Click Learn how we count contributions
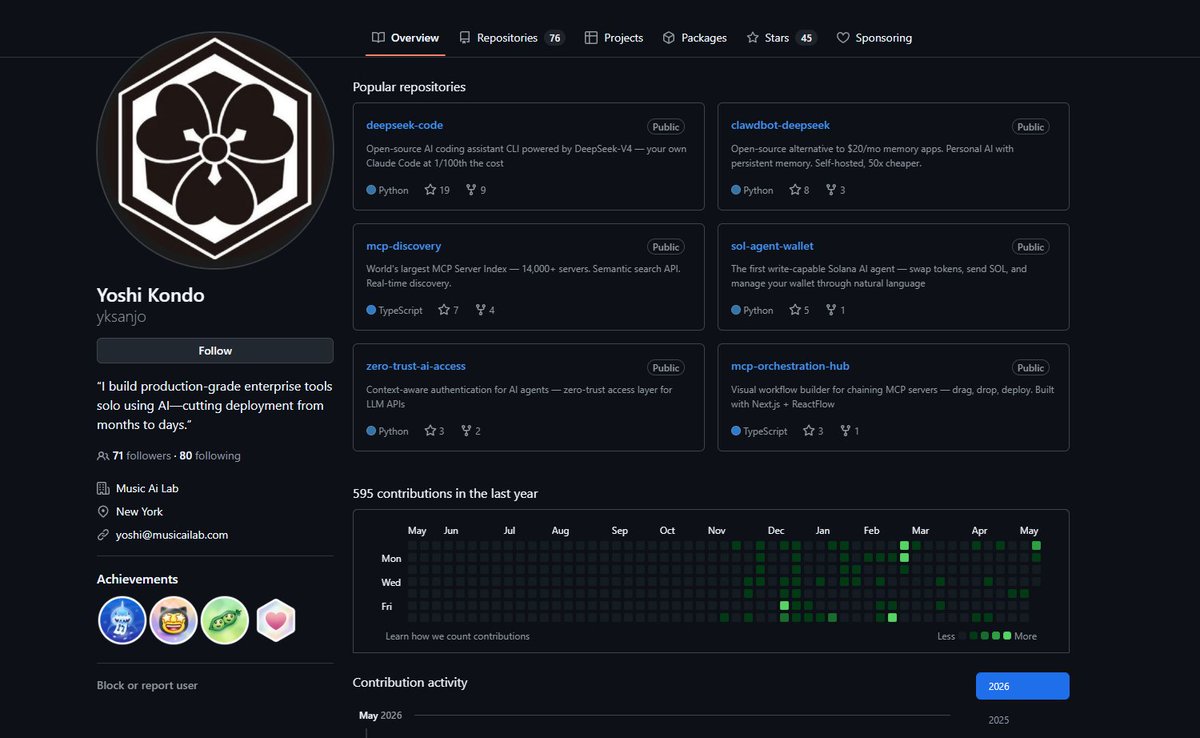Image resolution: width=1200 pixels, height=738 pixels. tap(457, 636)
